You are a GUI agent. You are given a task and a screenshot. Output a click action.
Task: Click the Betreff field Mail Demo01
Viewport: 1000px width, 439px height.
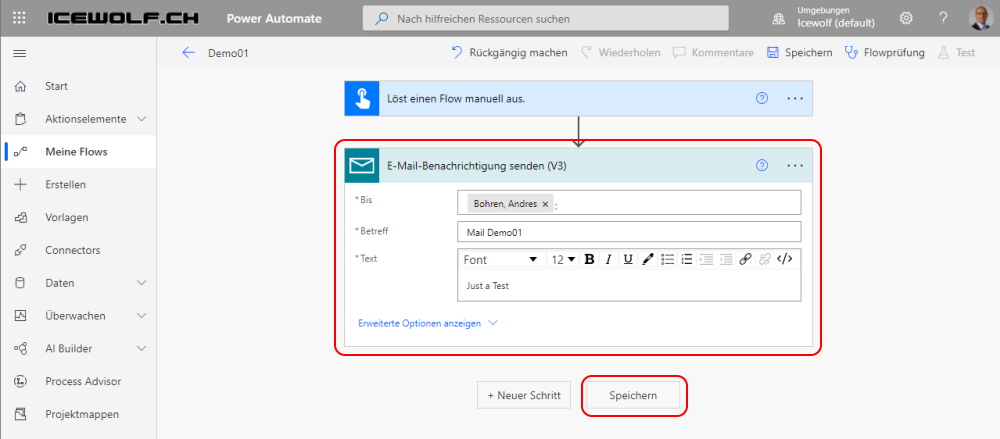(629, 232)
